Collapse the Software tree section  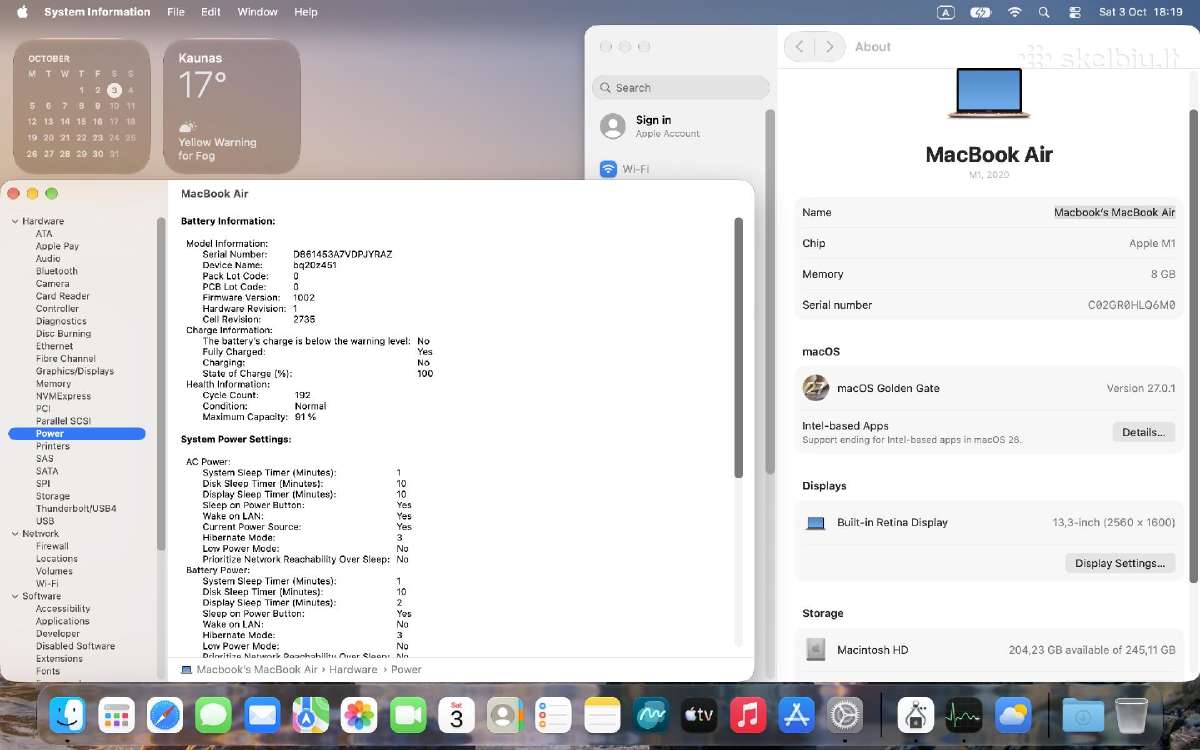(15, 596)
